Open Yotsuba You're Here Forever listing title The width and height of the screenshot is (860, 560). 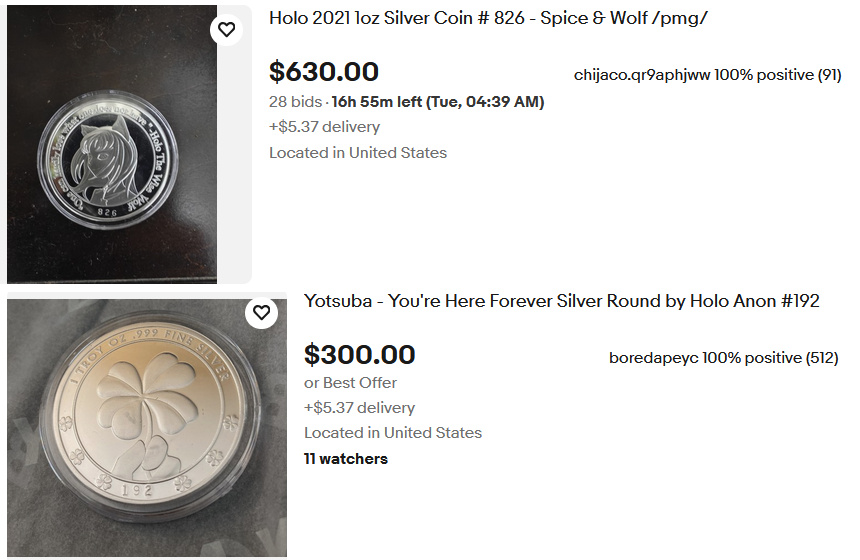561,301
